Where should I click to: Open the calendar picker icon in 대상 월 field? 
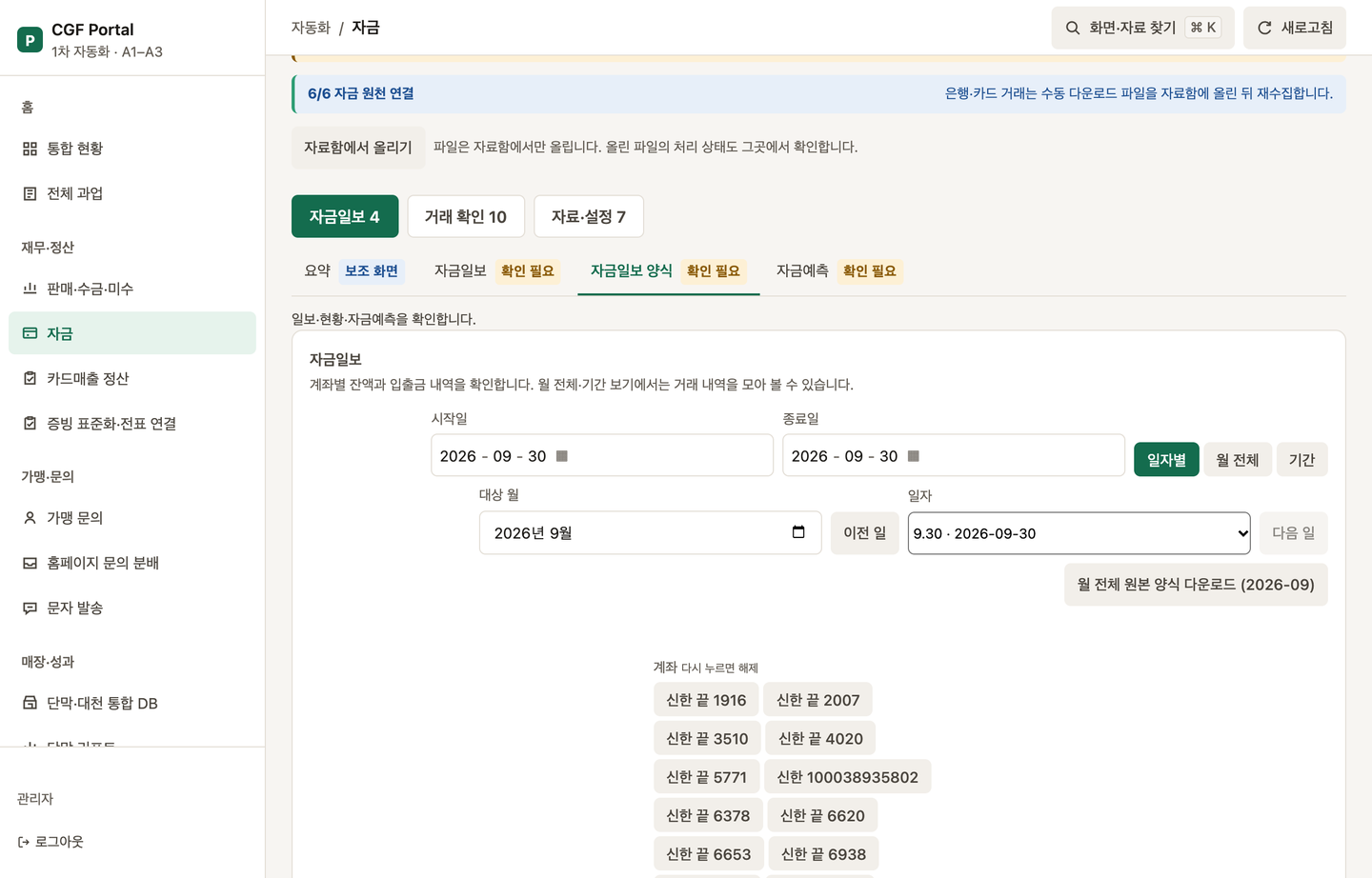tap(798, 532)
